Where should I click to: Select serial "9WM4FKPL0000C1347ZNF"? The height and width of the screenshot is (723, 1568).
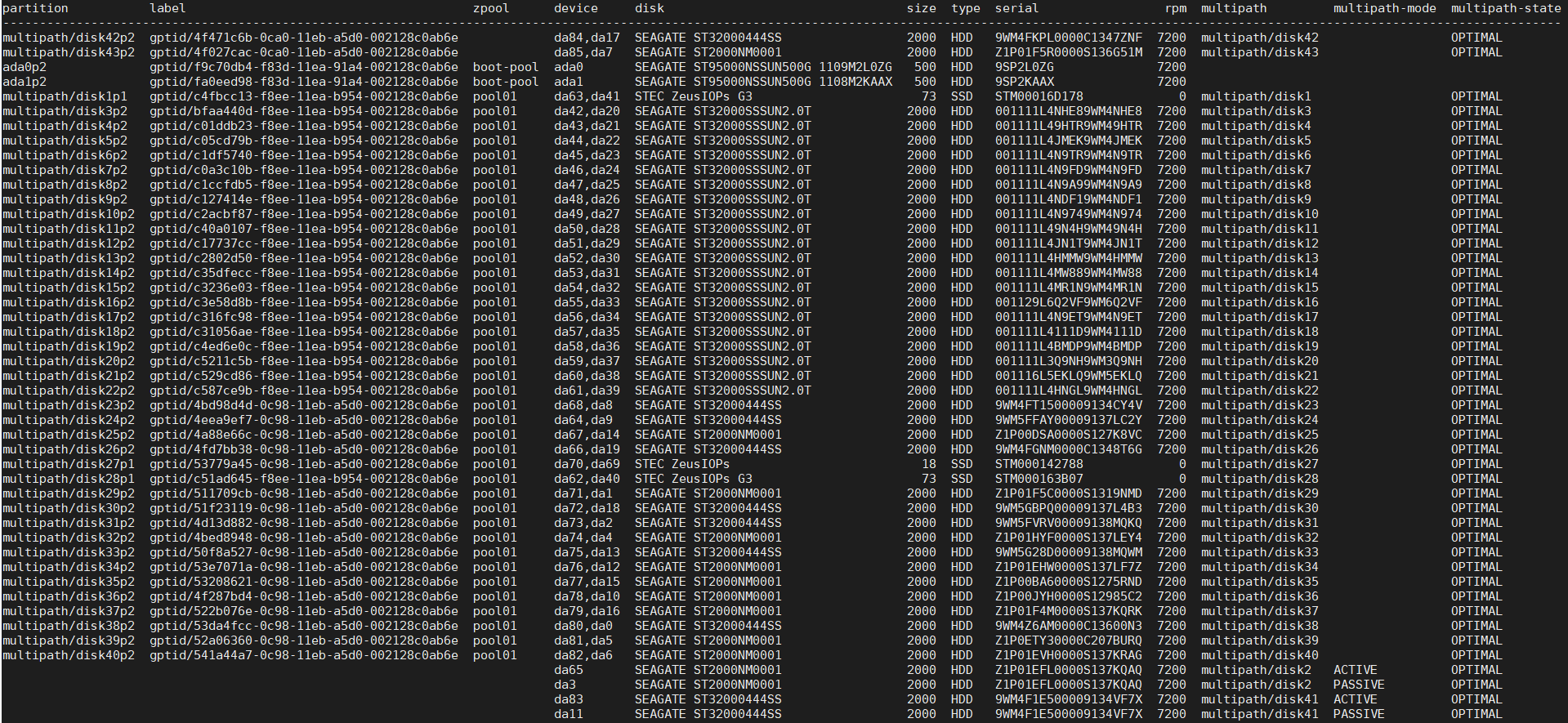(1069, 38)
